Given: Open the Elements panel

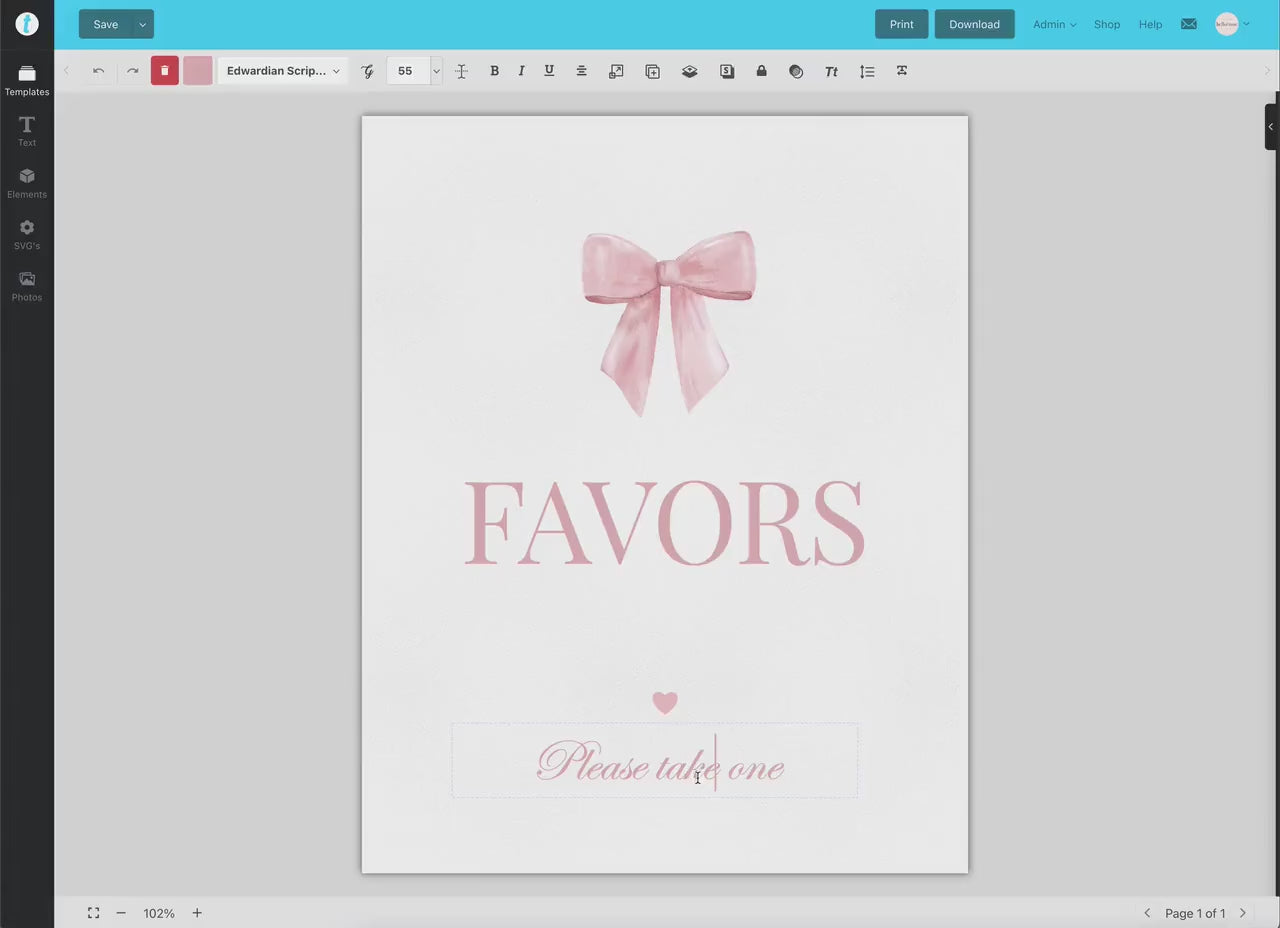Looking at the screenshot, I should [x=27, y=184].
